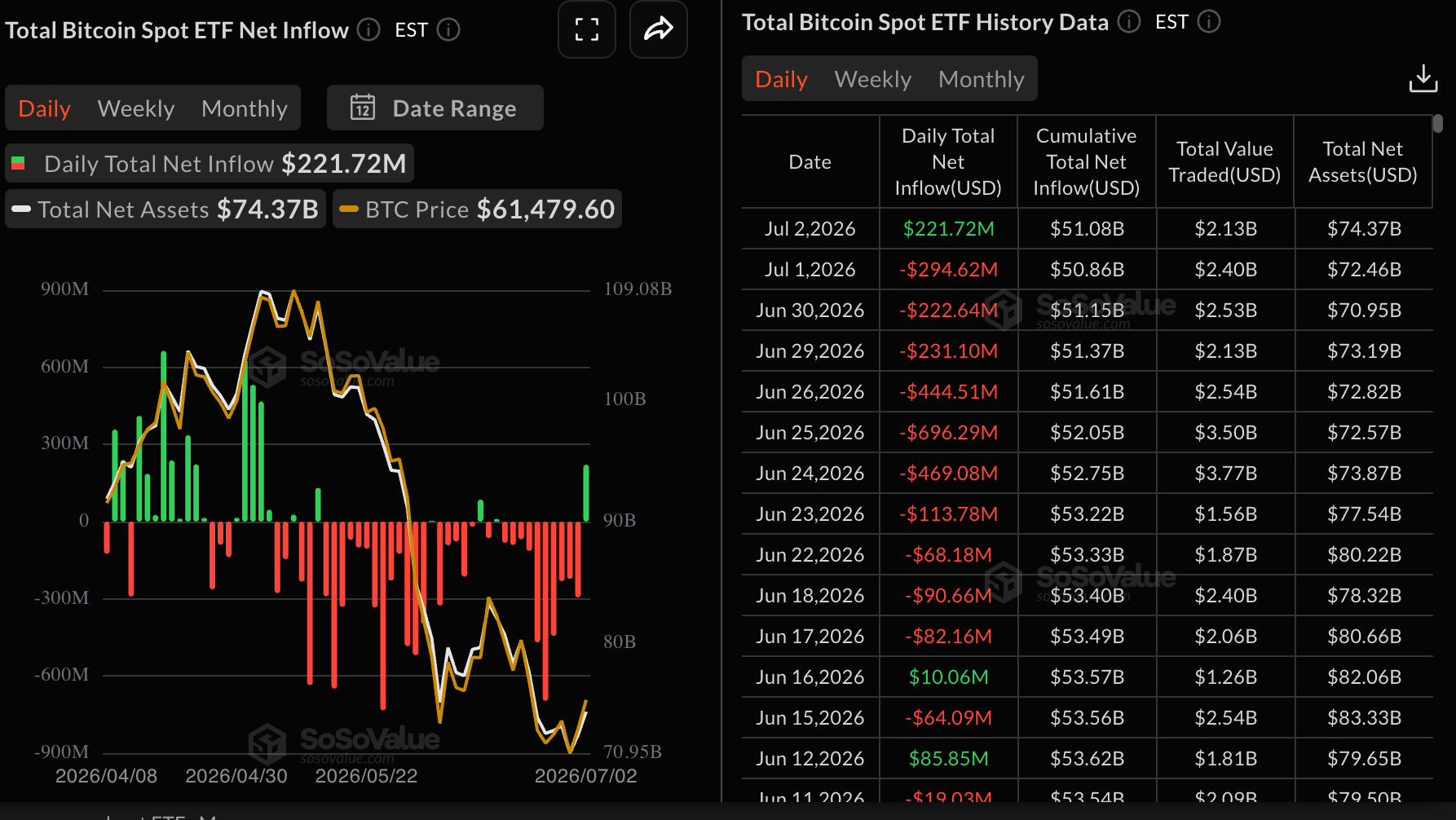Click the $3.77B value traded cell
The image size is (1456, 820).
(x=1225, y=474)
